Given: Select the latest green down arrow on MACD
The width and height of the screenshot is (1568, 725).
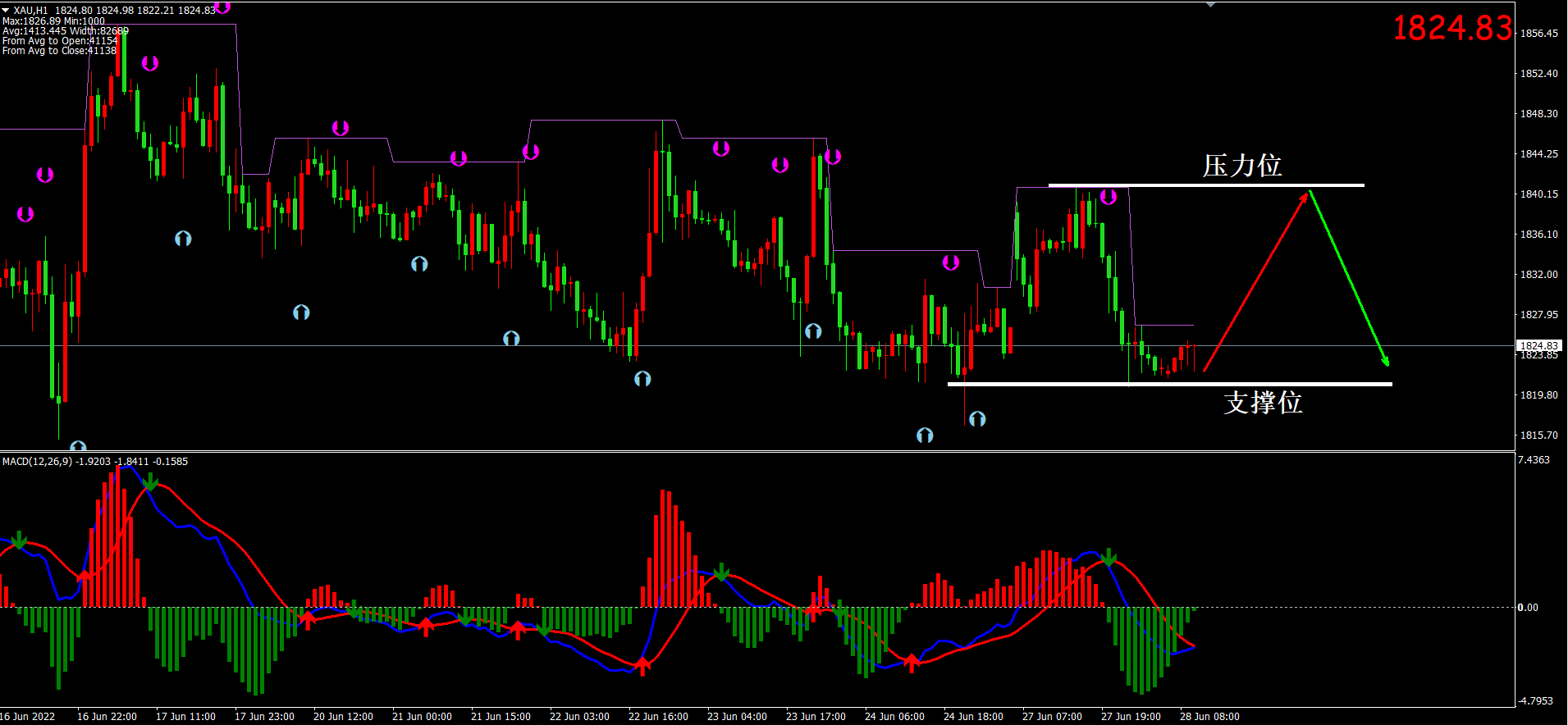Looking at the screenshot, I should point(1109,557).
